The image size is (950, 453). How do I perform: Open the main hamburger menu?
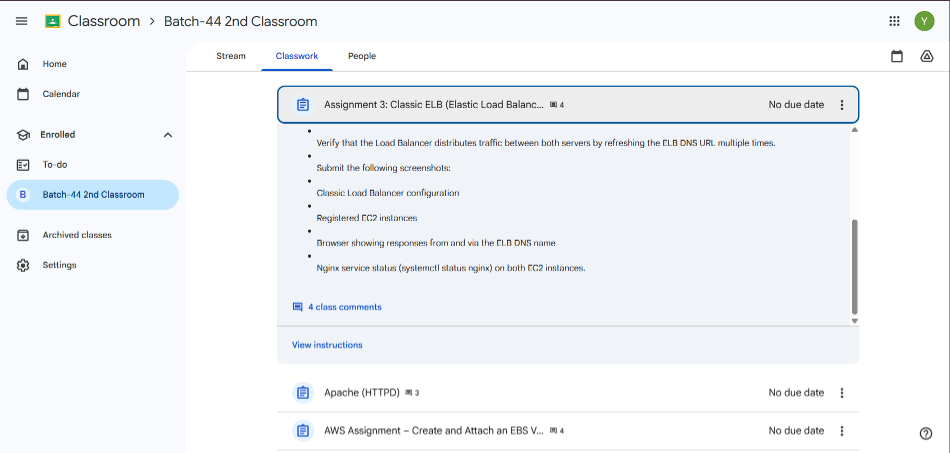click(21, 21)
